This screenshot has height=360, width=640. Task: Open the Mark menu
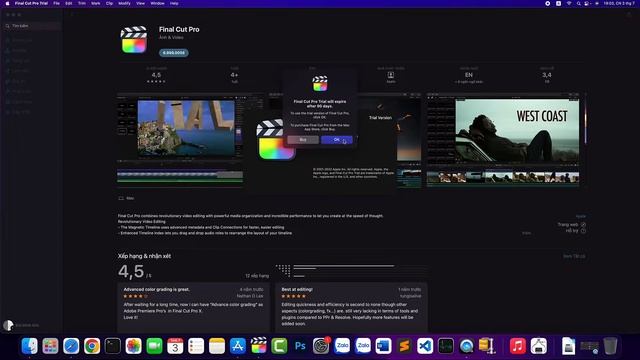[96, 3]
